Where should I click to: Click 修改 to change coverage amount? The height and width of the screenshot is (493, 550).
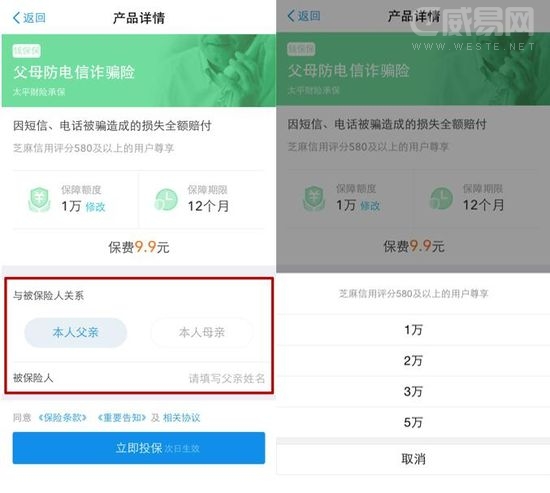(95, 207)
